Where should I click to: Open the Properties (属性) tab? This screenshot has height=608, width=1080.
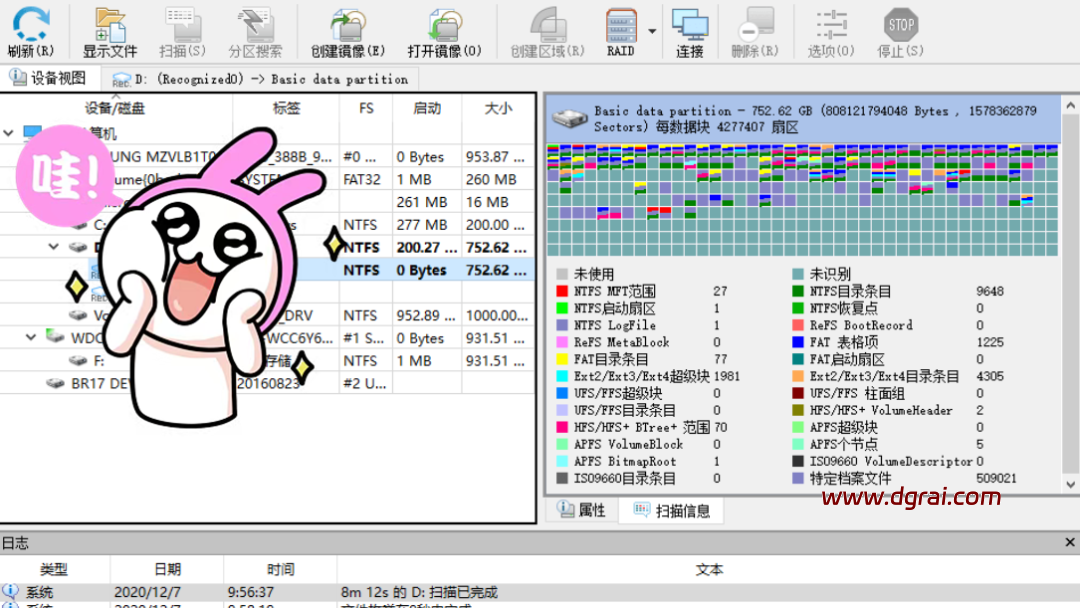[x=582, y=510]
